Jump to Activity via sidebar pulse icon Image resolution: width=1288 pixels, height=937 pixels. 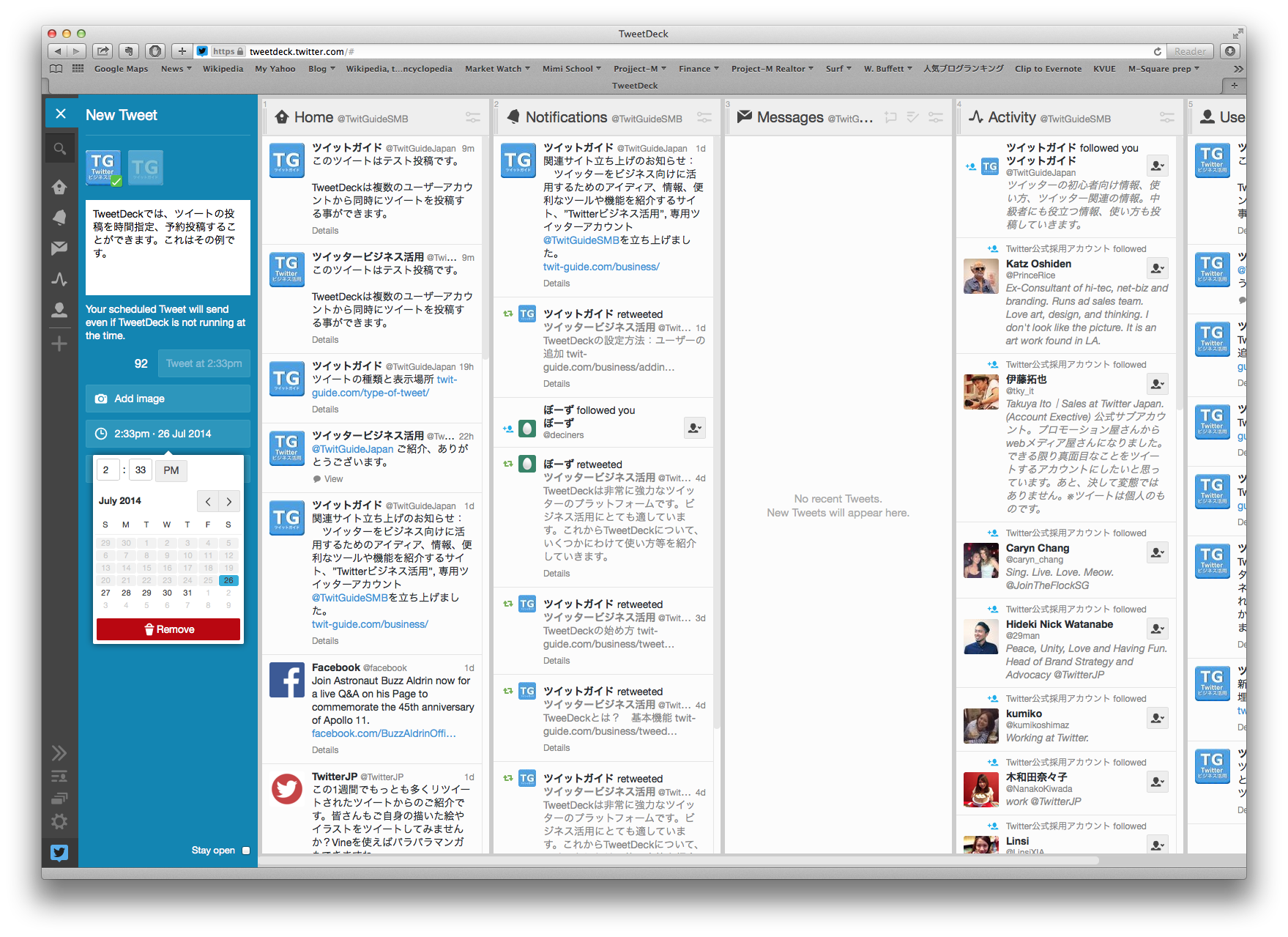click(x=60, y=279)
